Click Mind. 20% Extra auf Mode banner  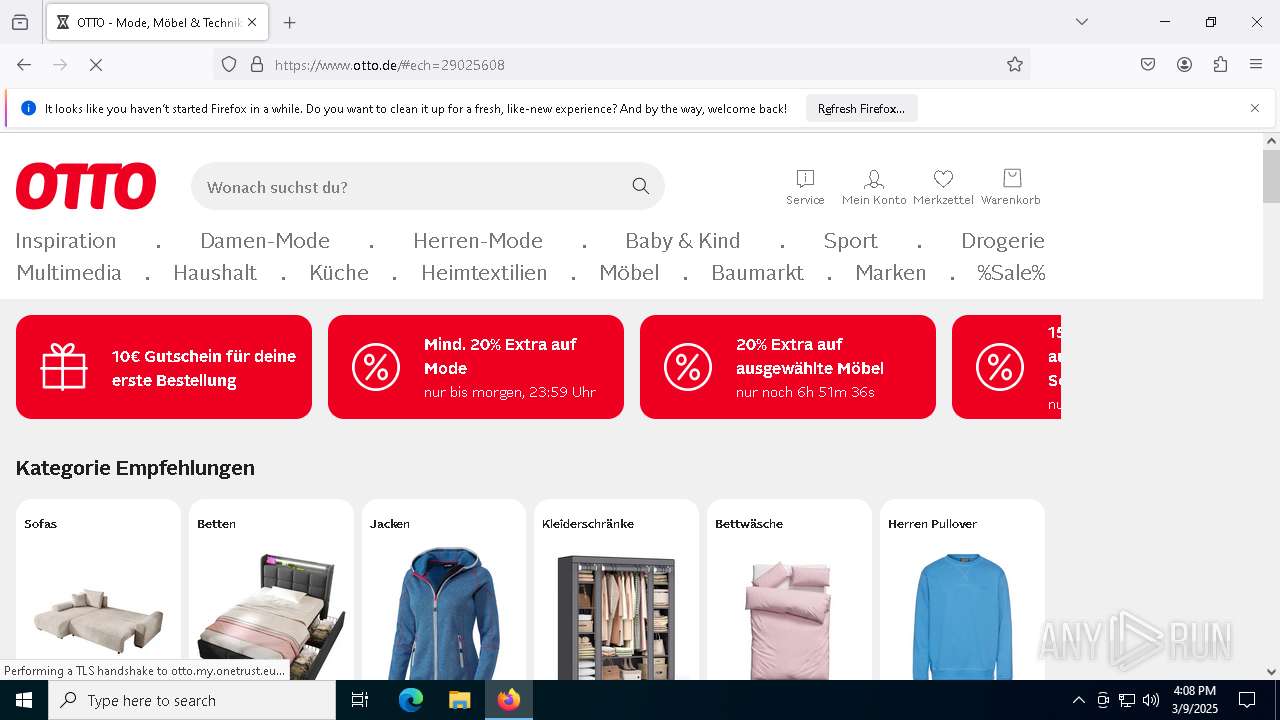click(476, 367)
